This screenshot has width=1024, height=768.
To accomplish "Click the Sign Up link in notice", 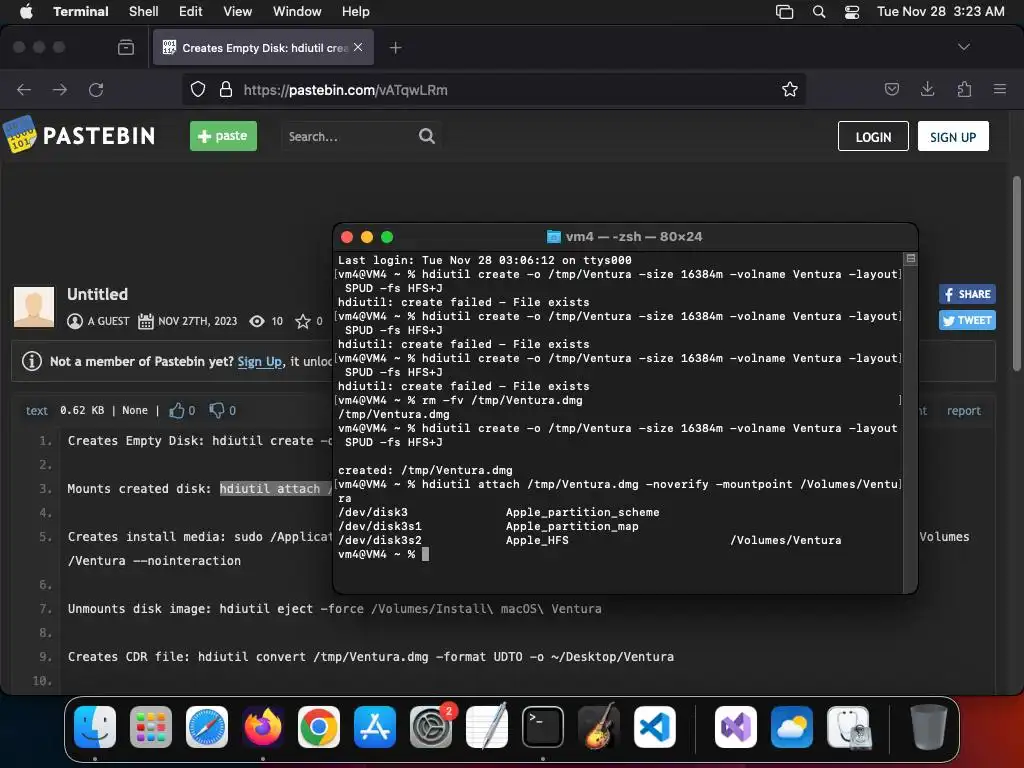I will point(259,361).
